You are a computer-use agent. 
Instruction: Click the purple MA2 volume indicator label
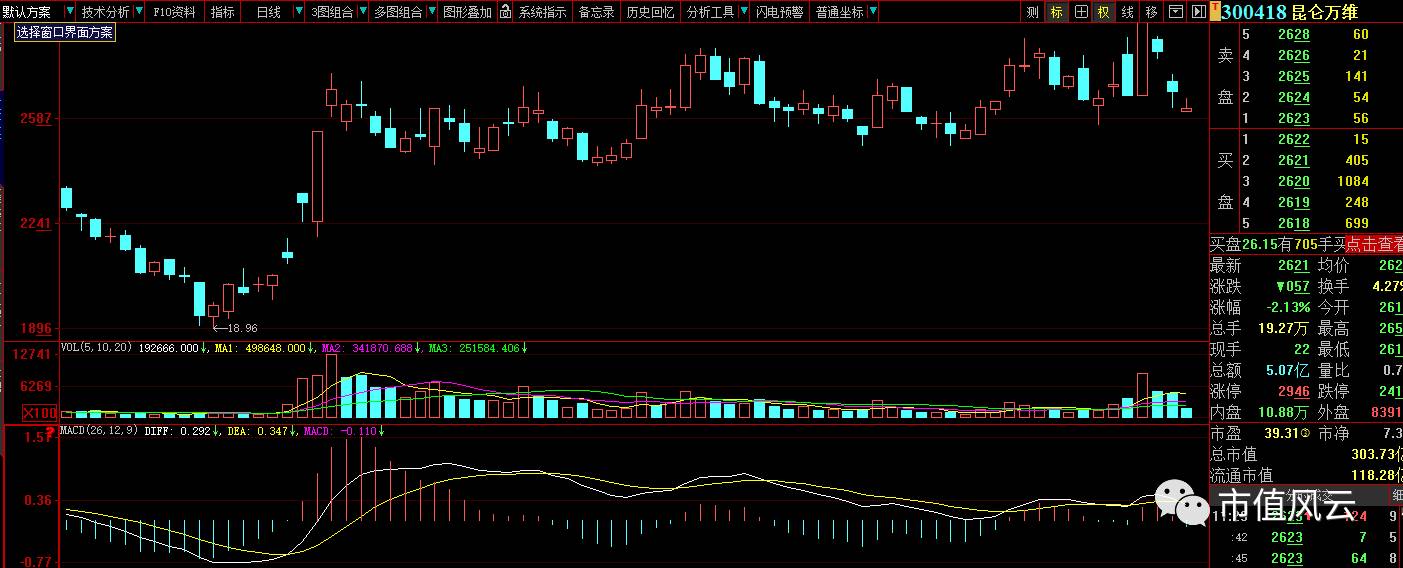[367, 348]
